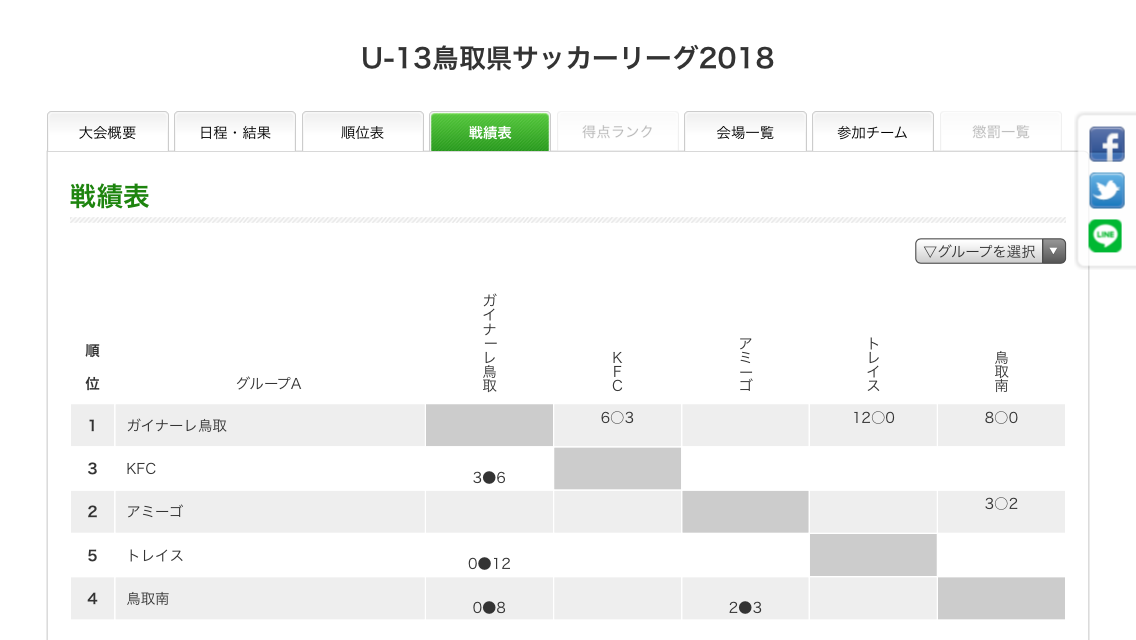The width and height of the screenshot is (1136, 640).
Task: Click the 2●3 score in 鳥取南 row
Action: point(744,608)
